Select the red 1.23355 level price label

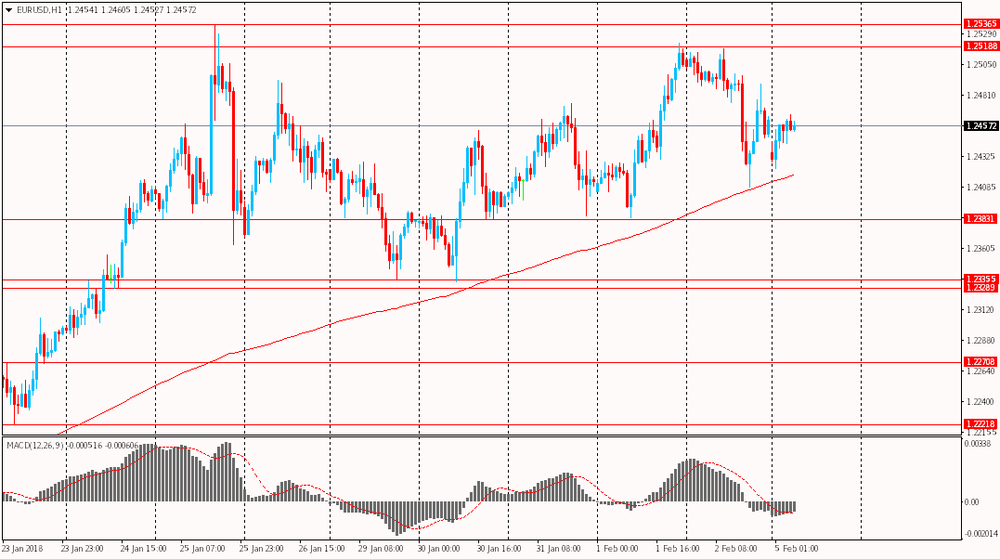tap(981, 279)
